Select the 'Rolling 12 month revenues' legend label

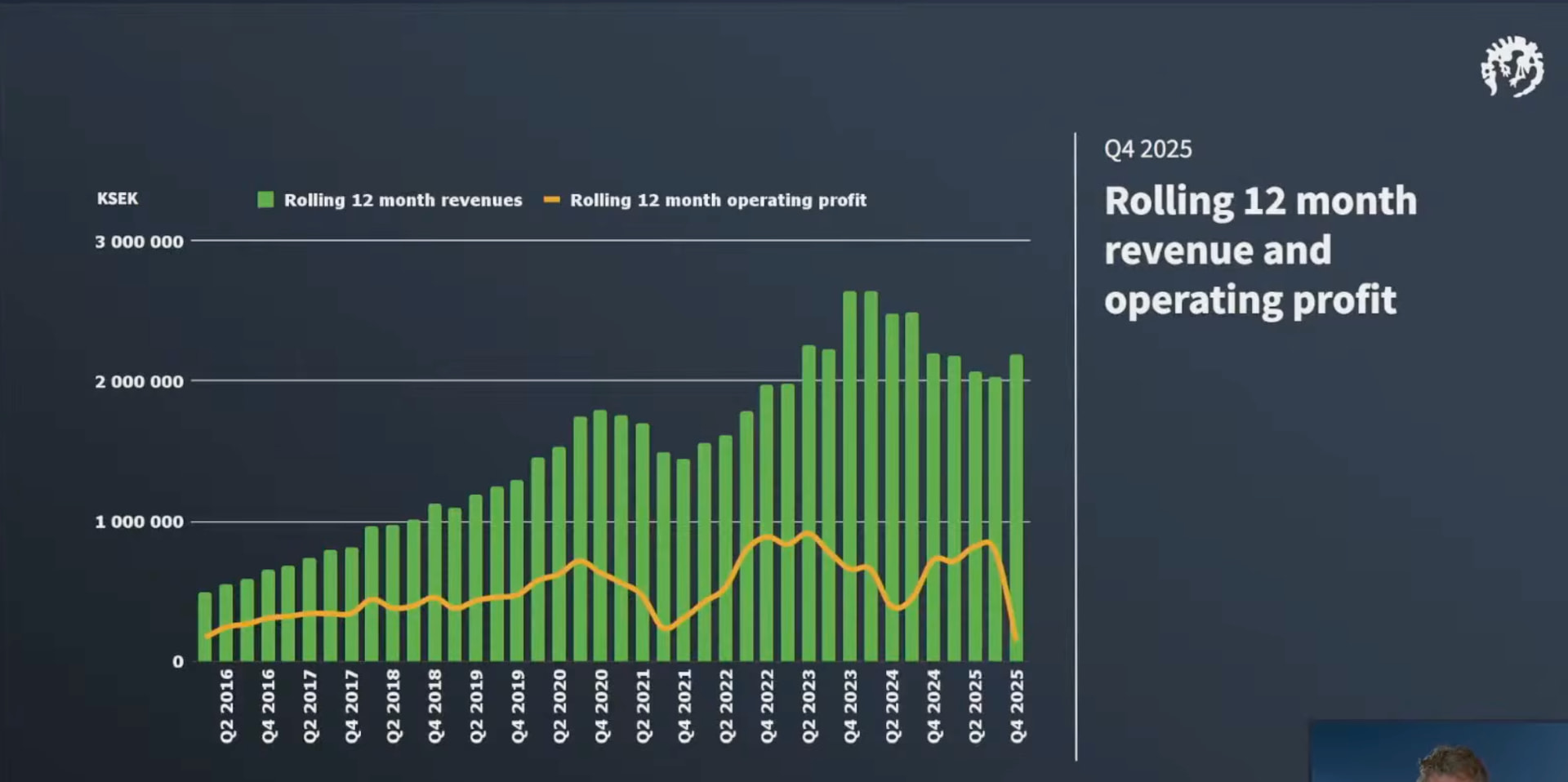pyautogui.click(x=403, y=200)
